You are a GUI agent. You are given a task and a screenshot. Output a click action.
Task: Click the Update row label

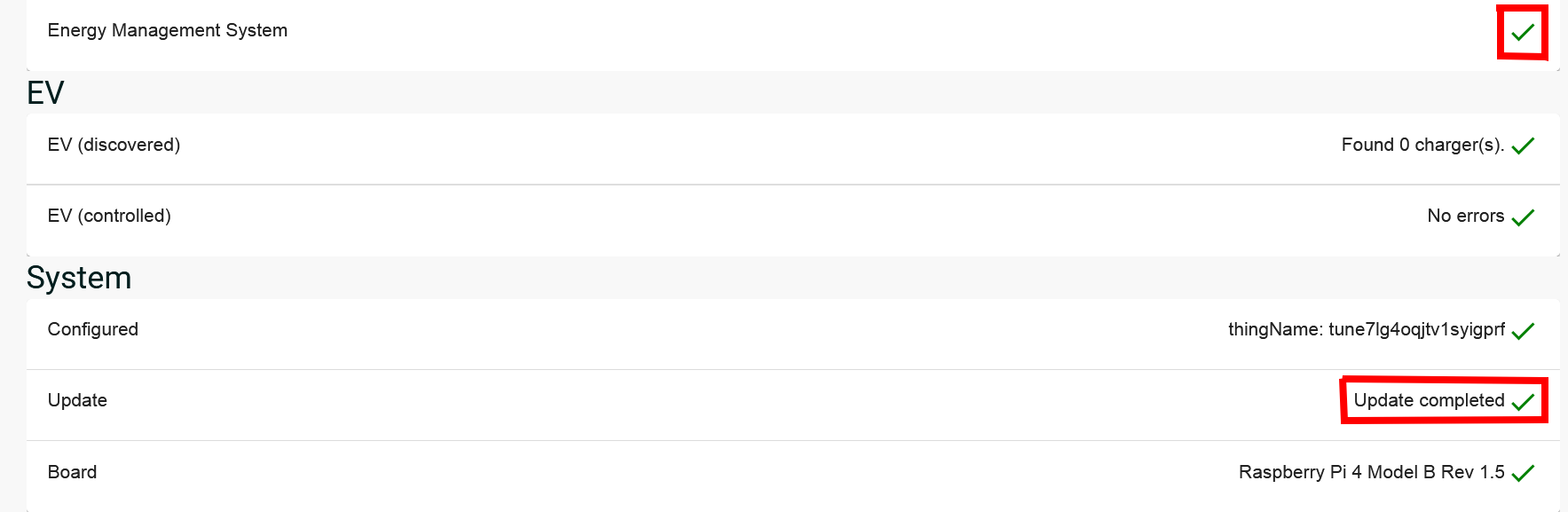[77, 400]
